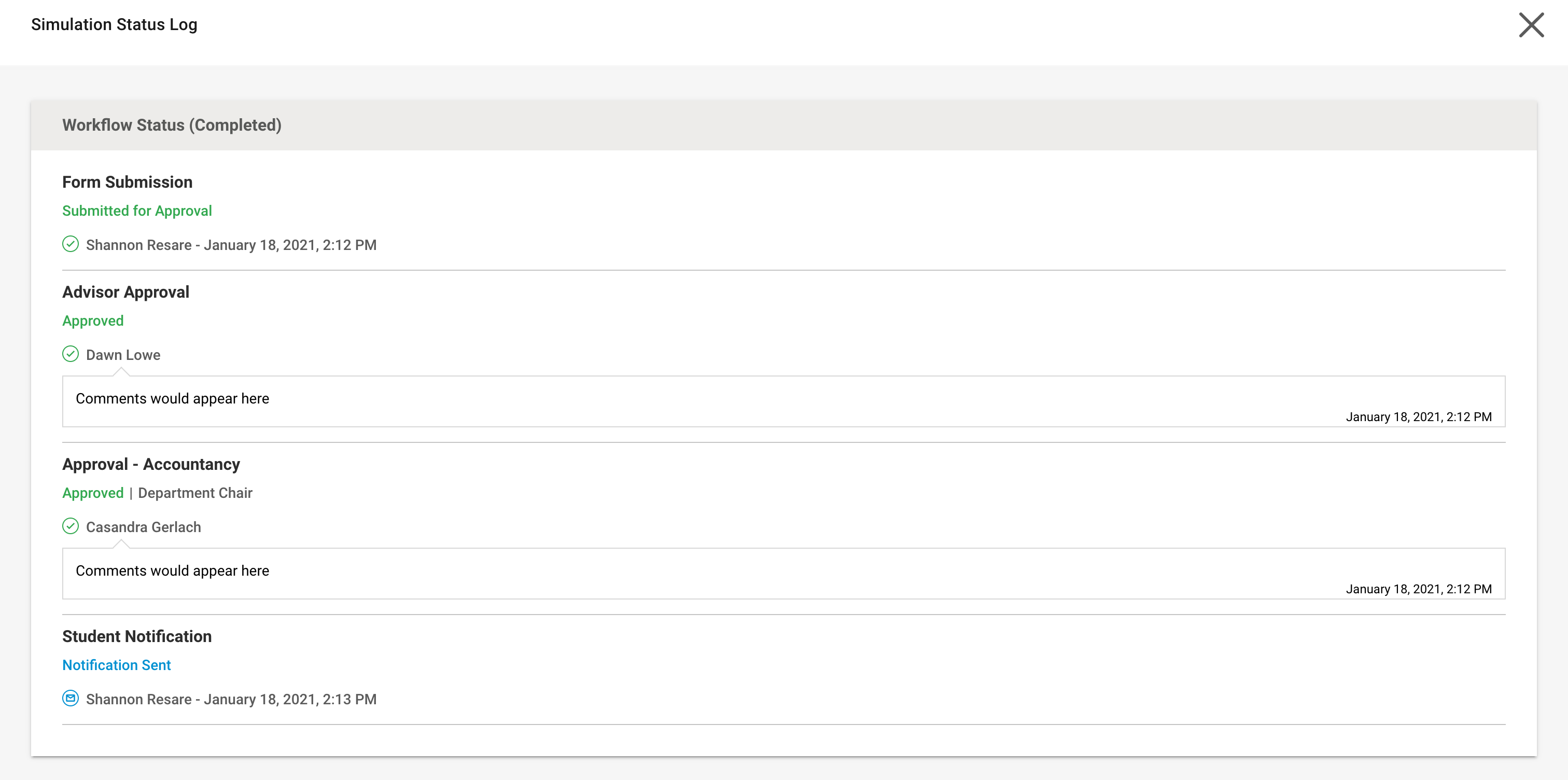Click the blue notification icon before Shannon Resare's timestamp
Screen dimensions: 1568x780
71,699
